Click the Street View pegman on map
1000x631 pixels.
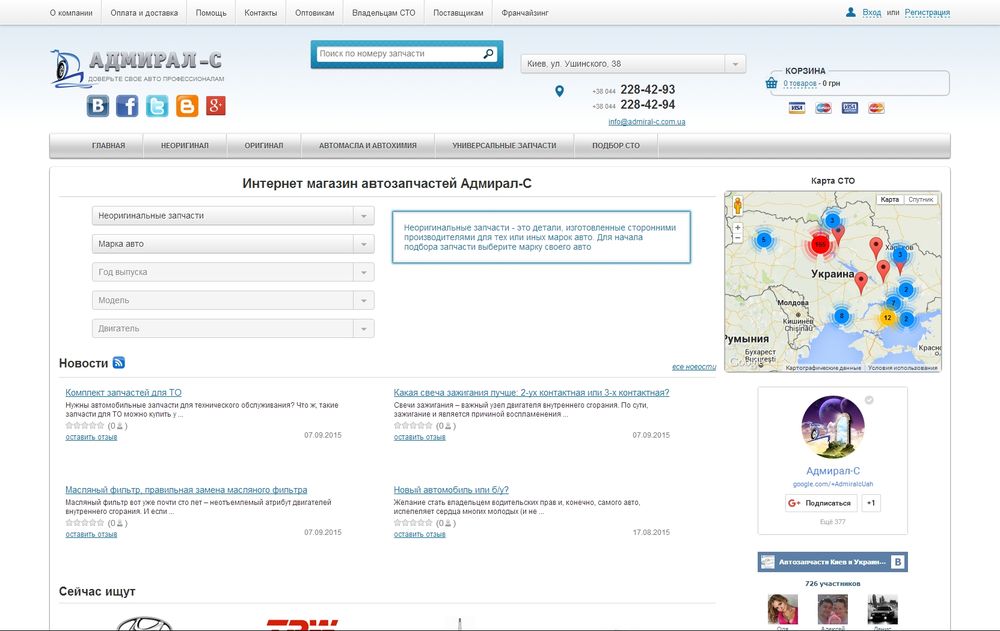tap(738, 205)
